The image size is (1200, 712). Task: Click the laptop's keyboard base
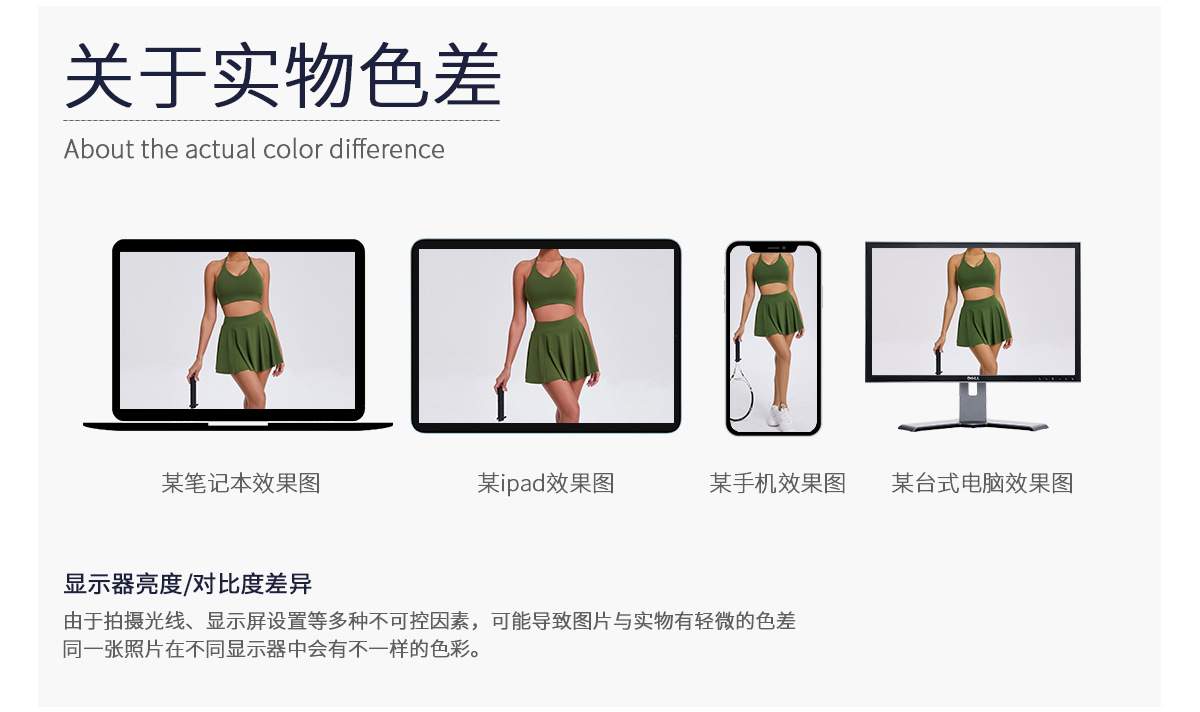238,426
